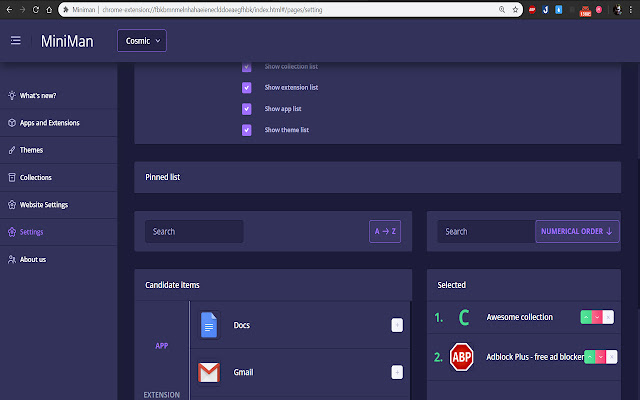Click Awesome collection label

tap(520, 317)
